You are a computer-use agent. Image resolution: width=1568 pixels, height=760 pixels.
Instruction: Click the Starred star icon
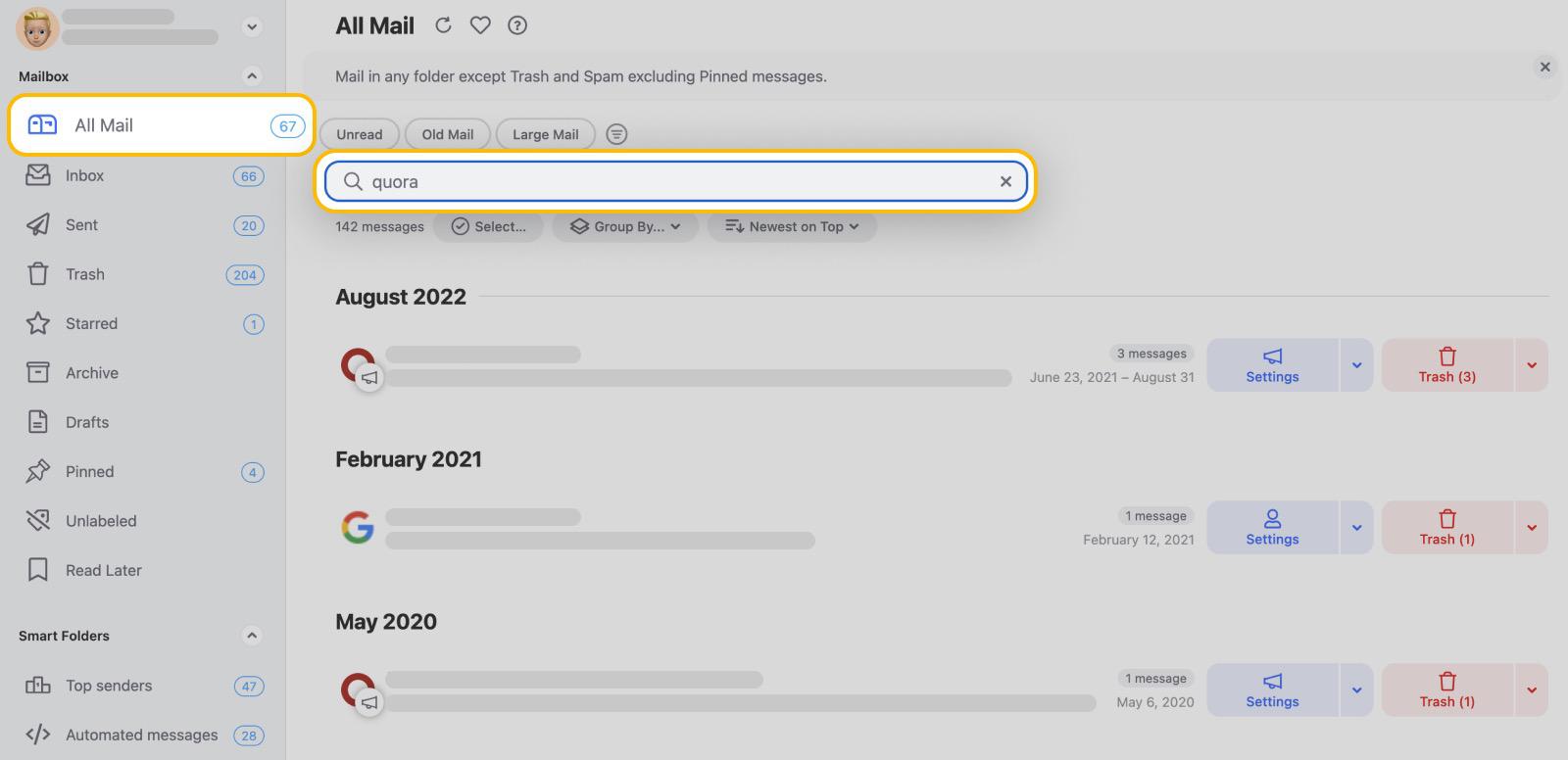38,323
